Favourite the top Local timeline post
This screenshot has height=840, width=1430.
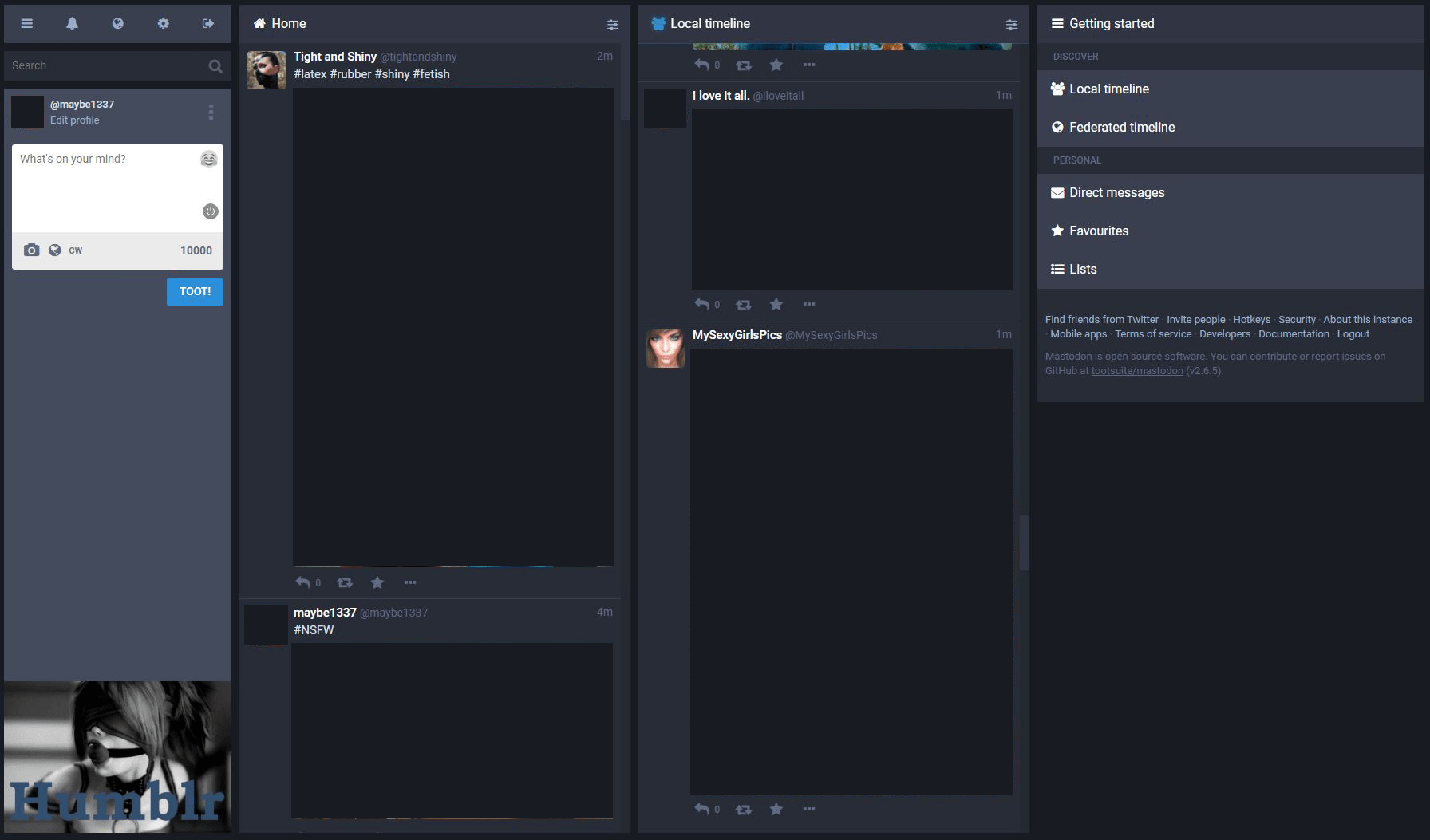coord(776,65)
